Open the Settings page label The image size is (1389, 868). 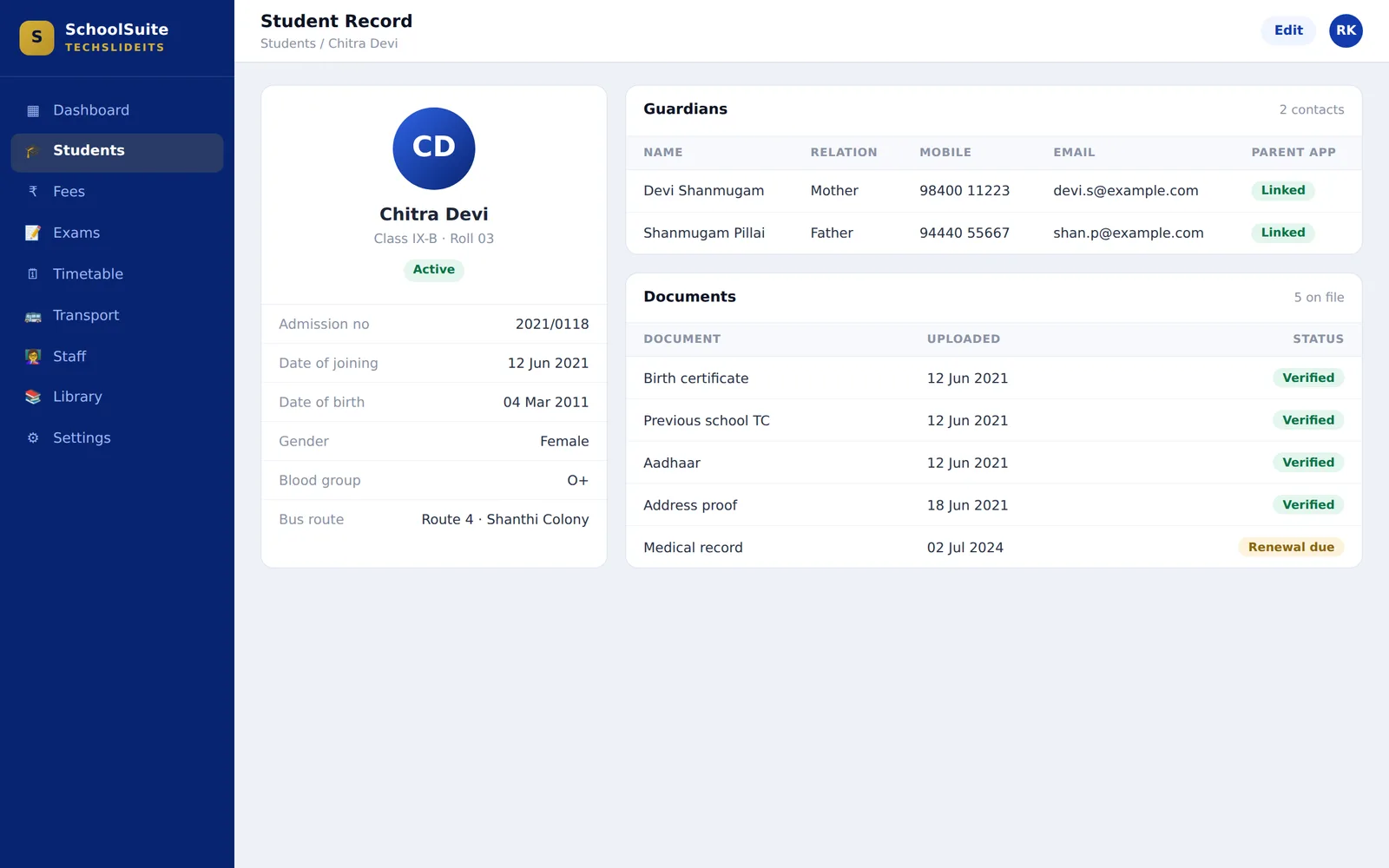tap(82, 437)
